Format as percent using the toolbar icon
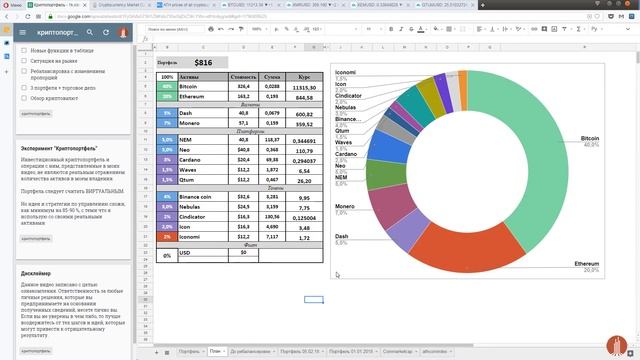 pyautogui.click(x=287, y=29)
